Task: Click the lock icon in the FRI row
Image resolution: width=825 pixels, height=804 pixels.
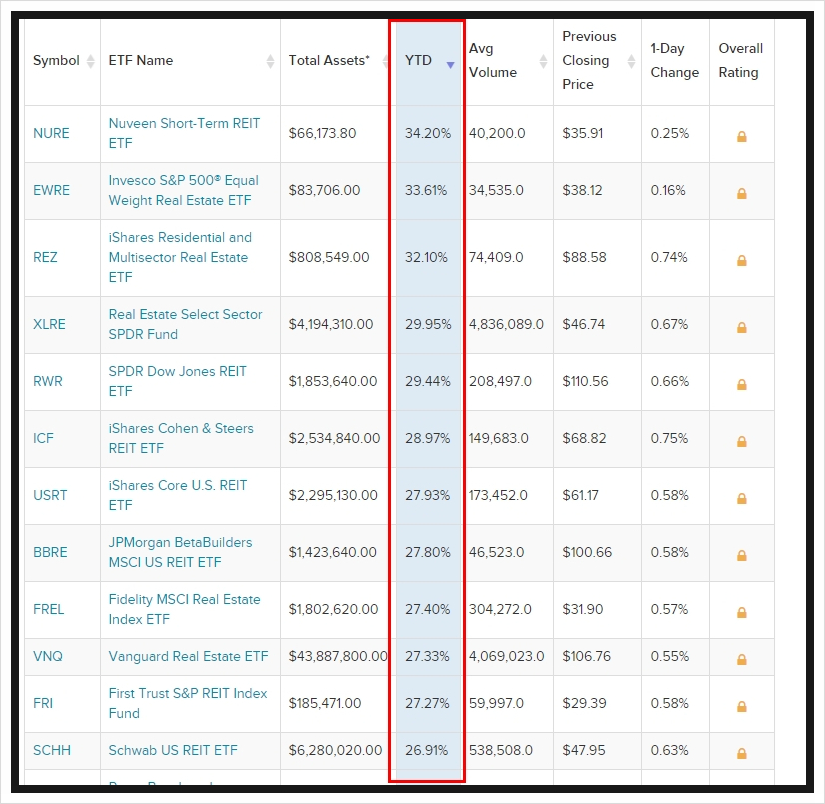Action: 741,706
